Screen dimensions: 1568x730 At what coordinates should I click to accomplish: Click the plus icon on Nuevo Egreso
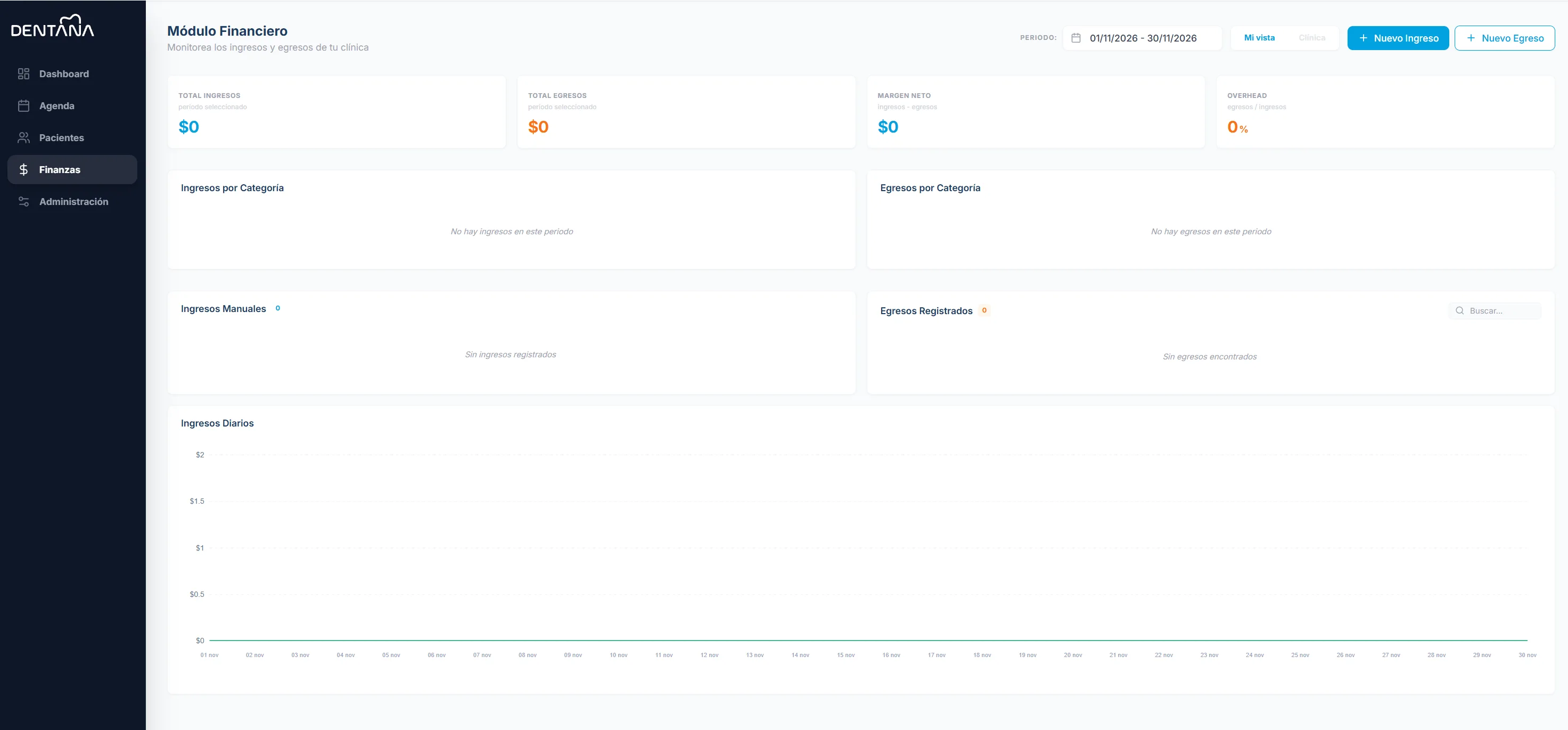(x=1471, y=38)
